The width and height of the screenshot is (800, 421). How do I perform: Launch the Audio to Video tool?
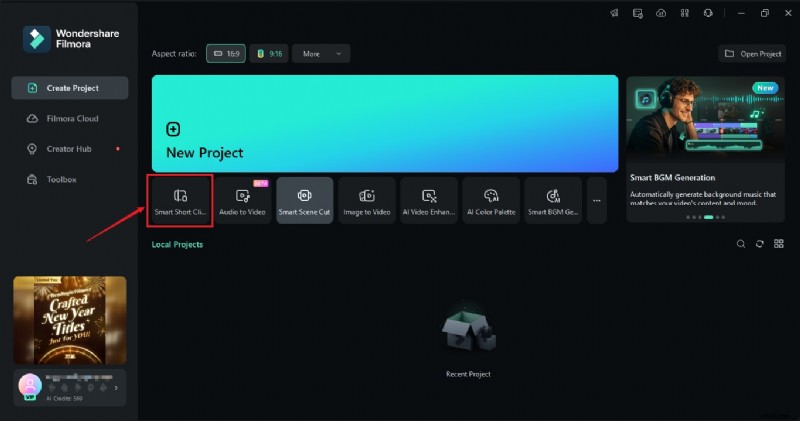242,200
